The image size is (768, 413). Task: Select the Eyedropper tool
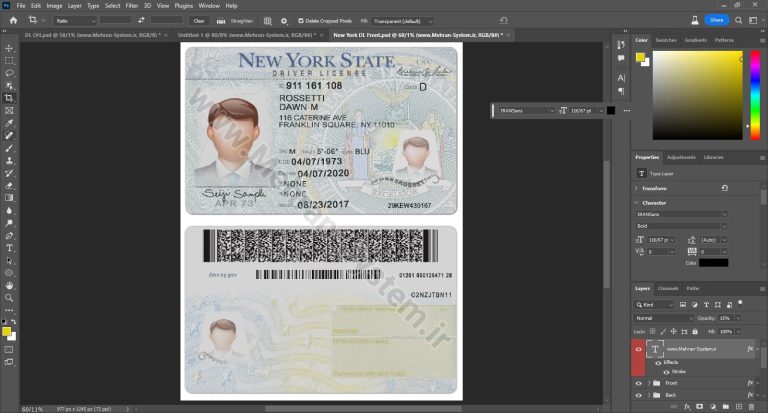coord(9,123)
